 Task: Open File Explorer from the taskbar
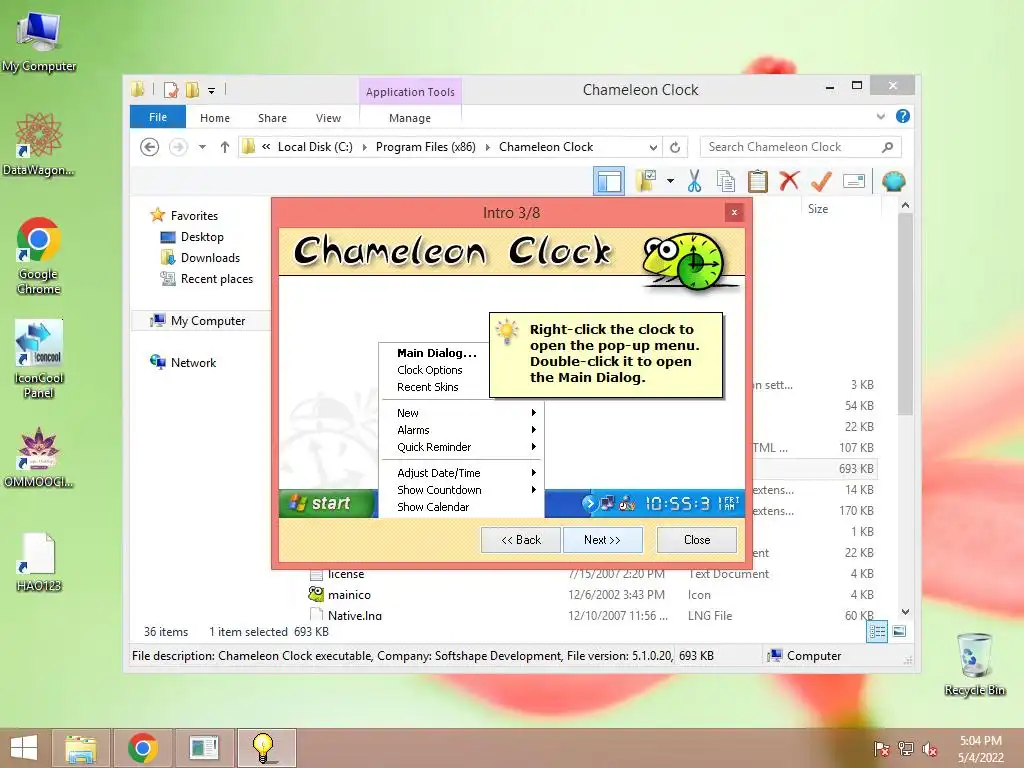[80, 748]
